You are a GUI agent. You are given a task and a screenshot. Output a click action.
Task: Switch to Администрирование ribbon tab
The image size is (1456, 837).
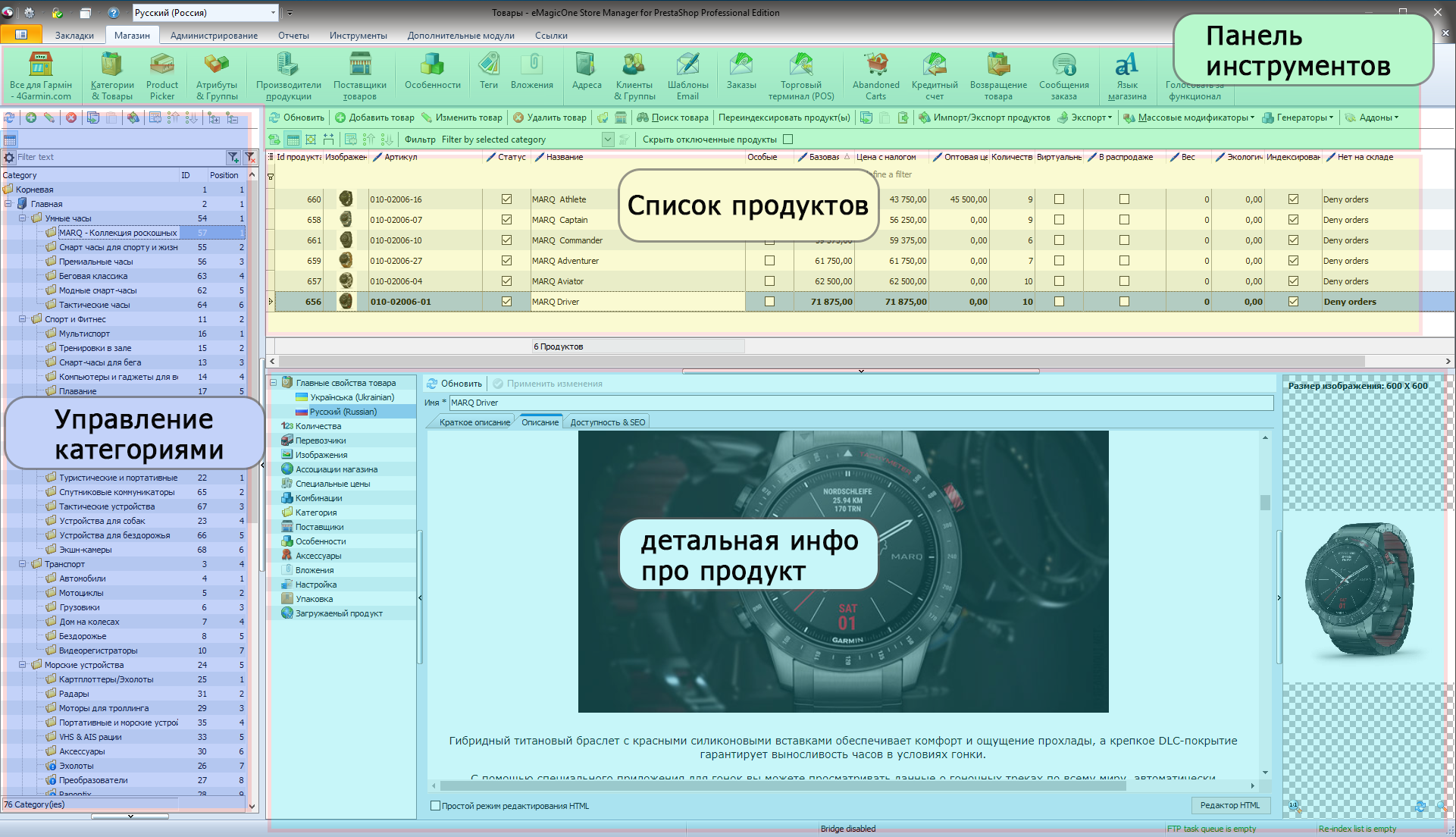214,36
